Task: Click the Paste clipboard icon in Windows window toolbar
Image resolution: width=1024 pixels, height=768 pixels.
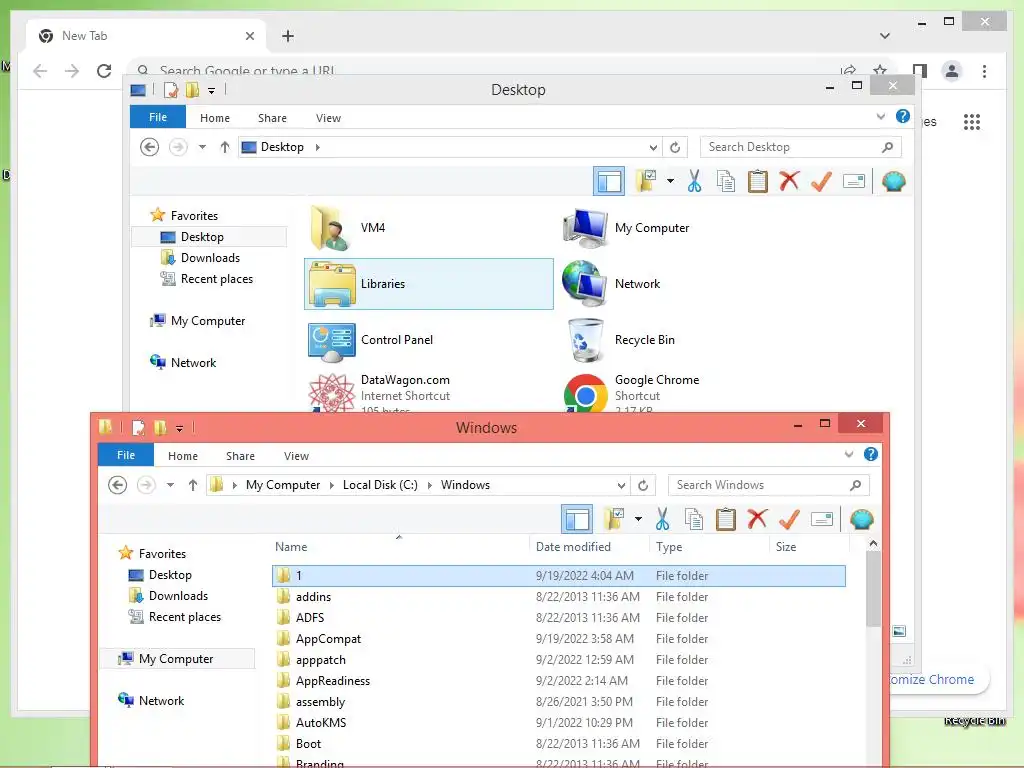Action: point(726,519)
